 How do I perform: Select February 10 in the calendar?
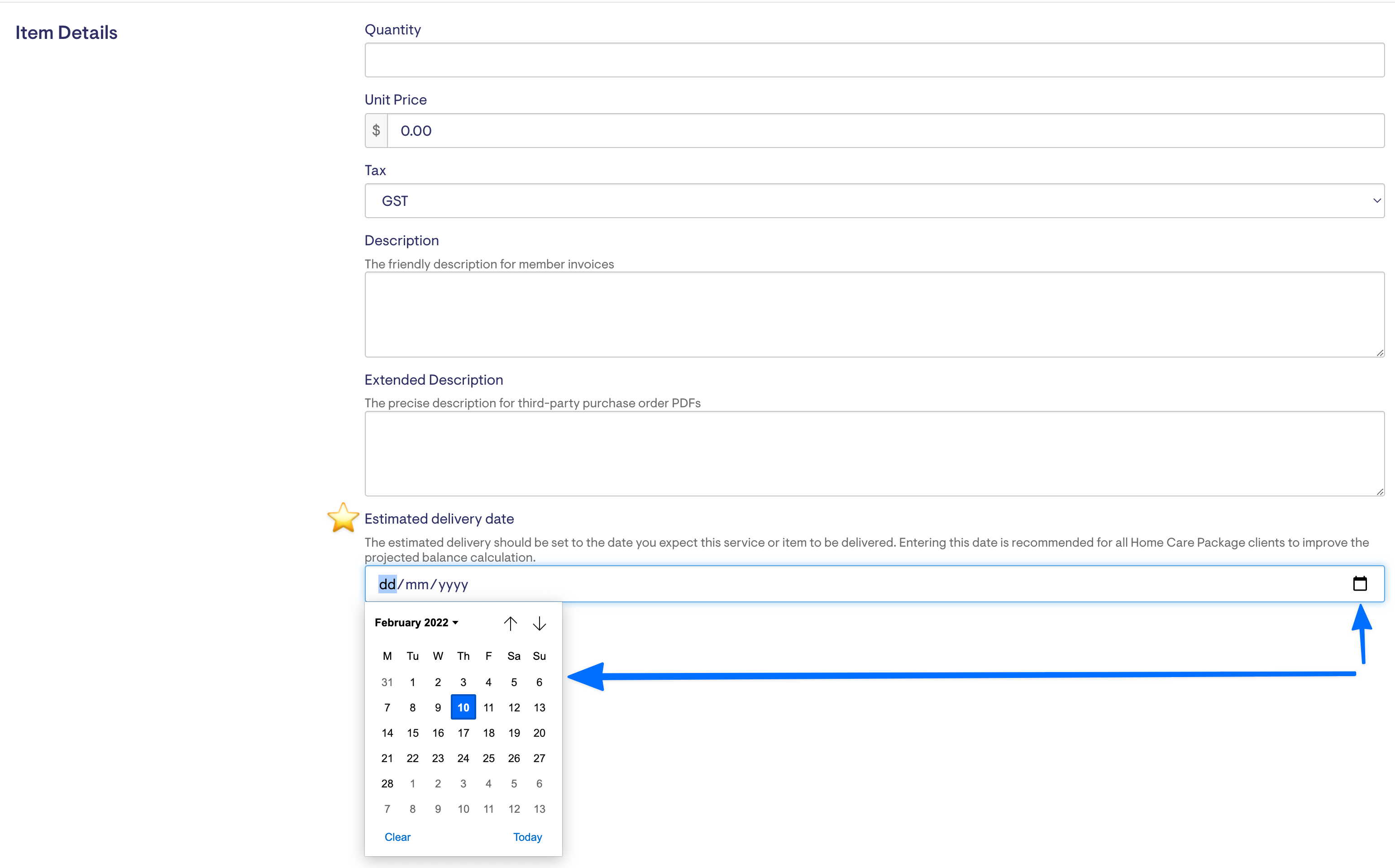(463, 707)
